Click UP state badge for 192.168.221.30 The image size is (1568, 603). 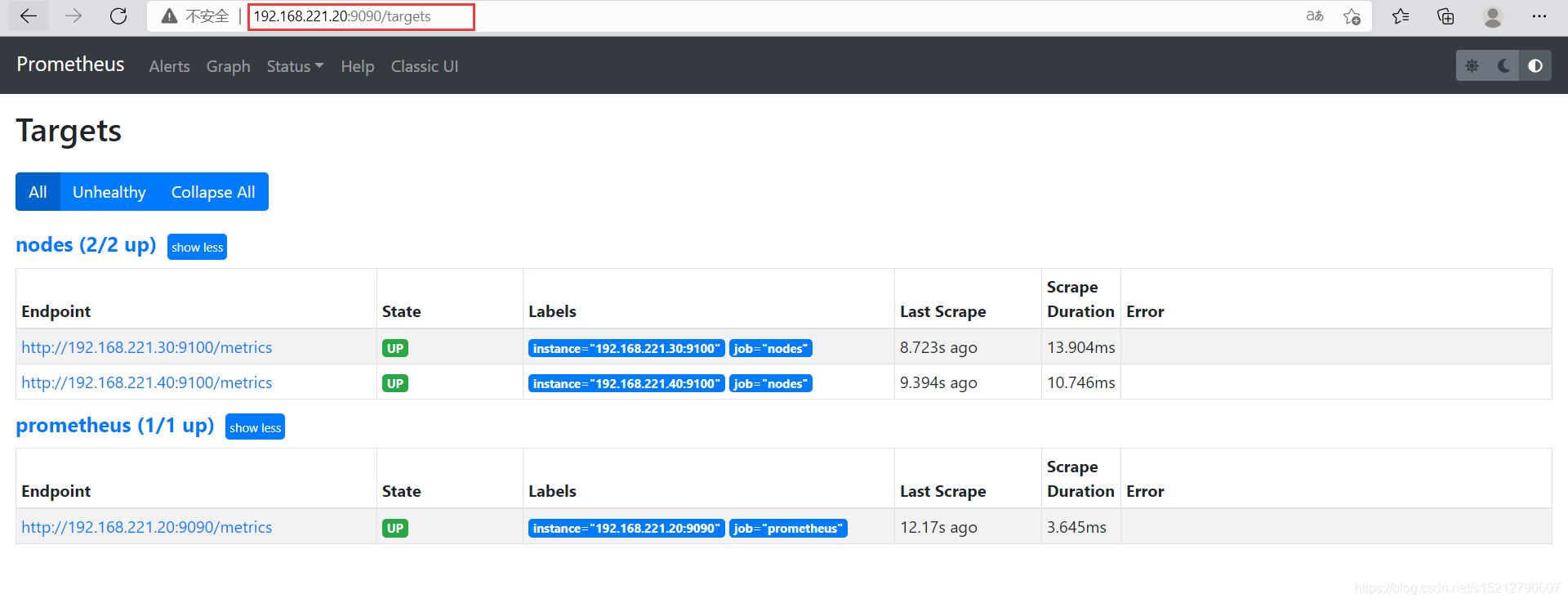395,348
